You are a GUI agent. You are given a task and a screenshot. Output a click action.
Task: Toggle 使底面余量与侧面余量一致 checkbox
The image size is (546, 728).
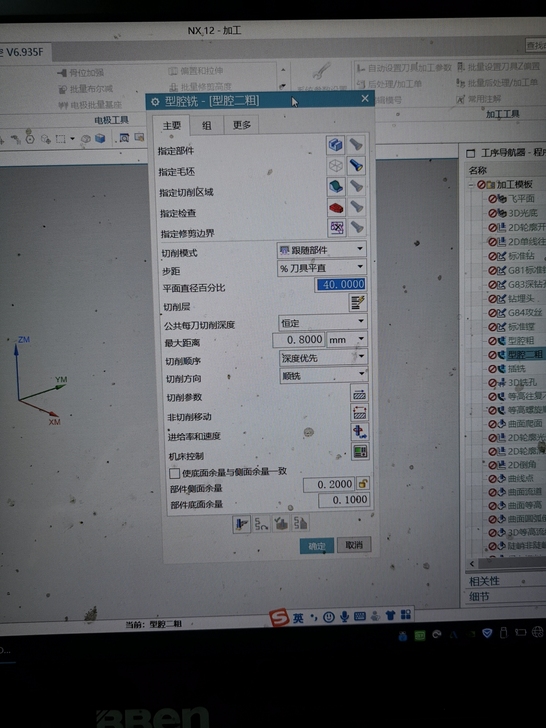coord(175,474)
